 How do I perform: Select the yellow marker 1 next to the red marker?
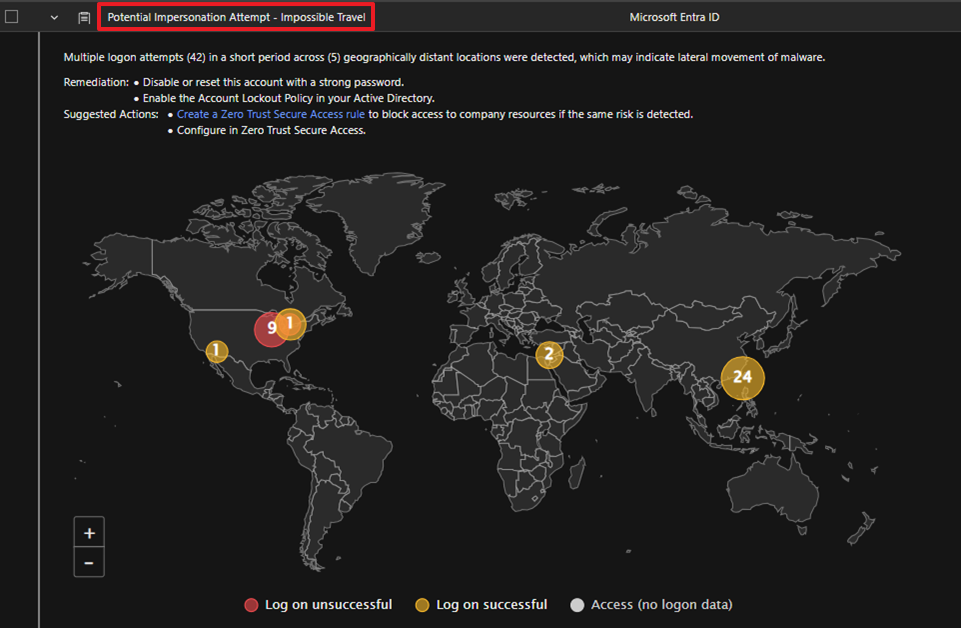pyautogui.click(x=290, y=323)
